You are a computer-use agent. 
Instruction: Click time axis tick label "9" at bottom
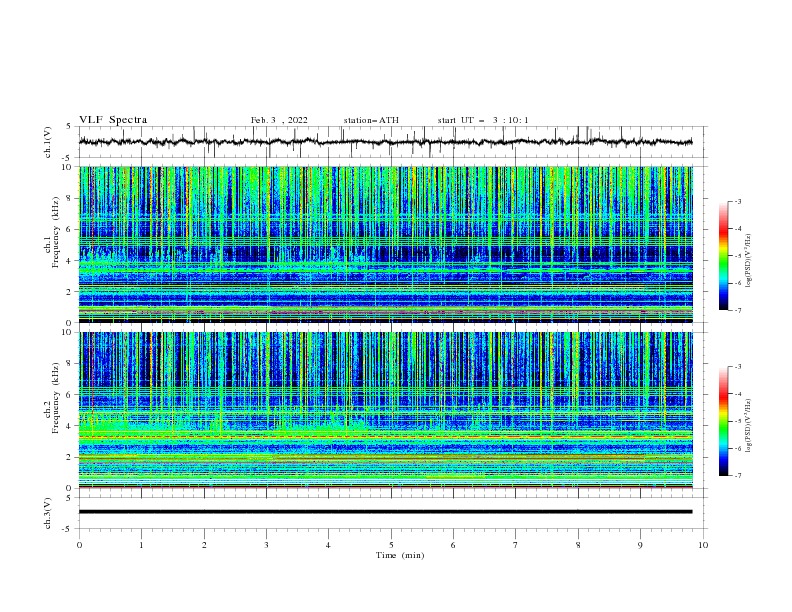[x=640, y=545]
